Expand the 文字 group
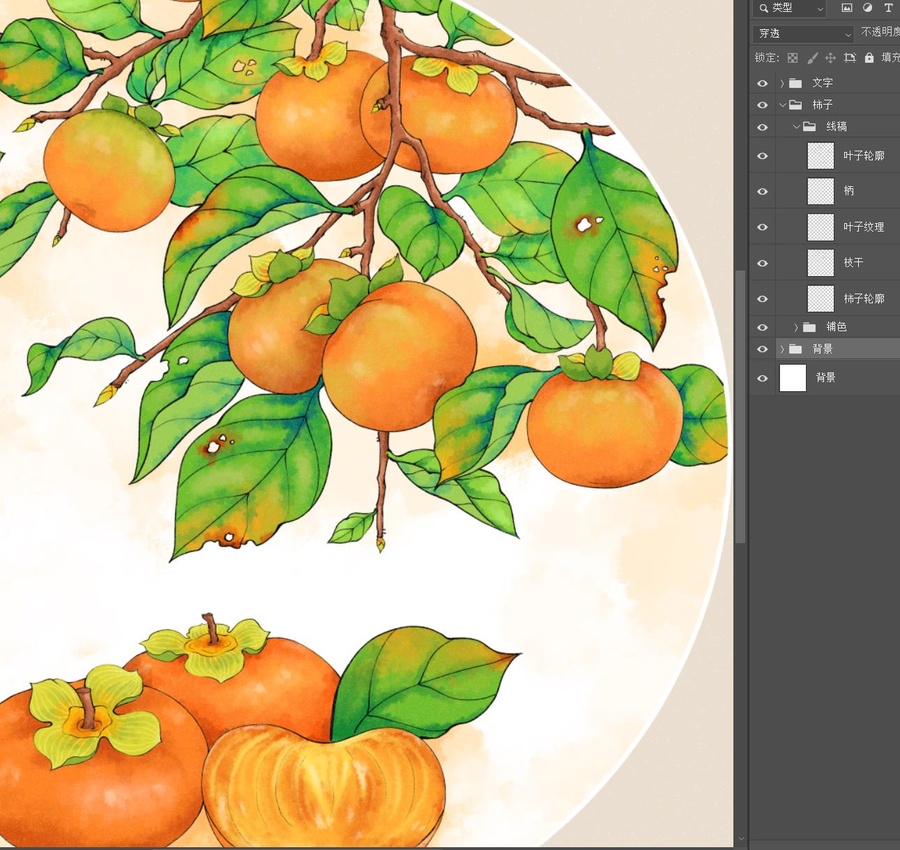The image size is (900, 850). (x=782, y=83)
